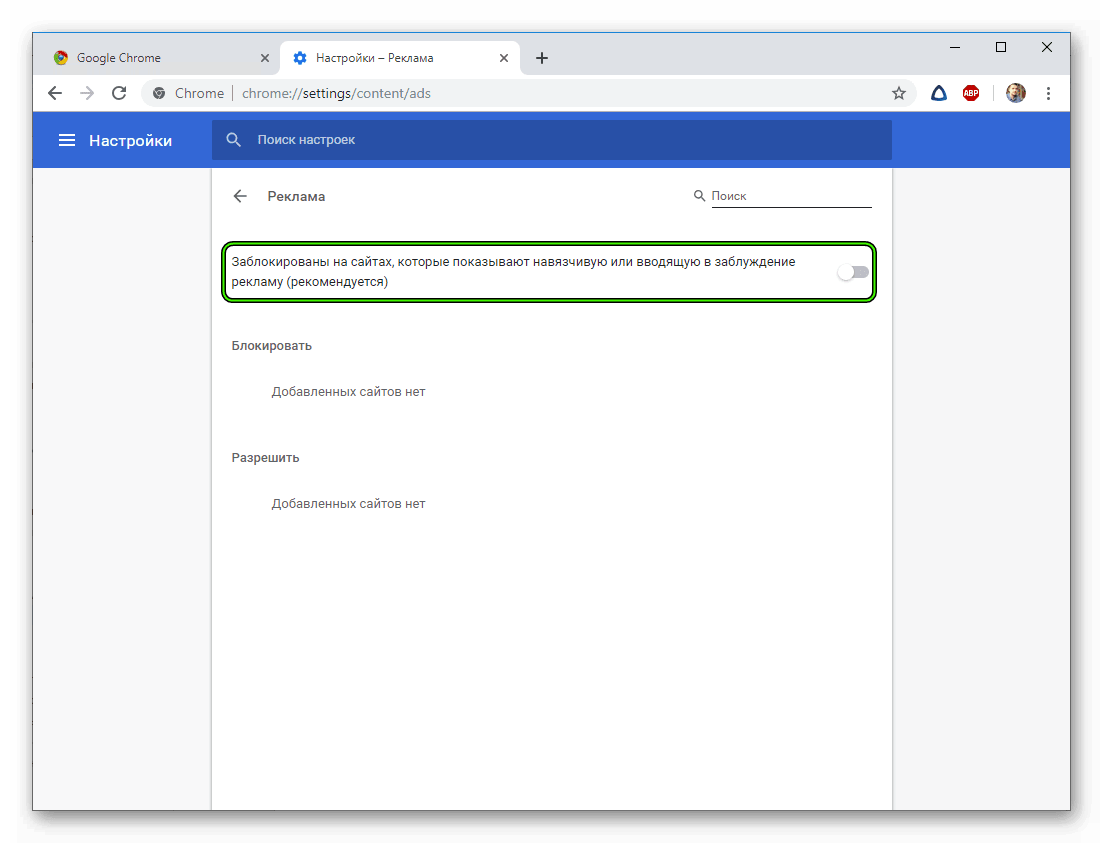Maximize the Chrome window

pyautogui.click(x=1001, y=47)
